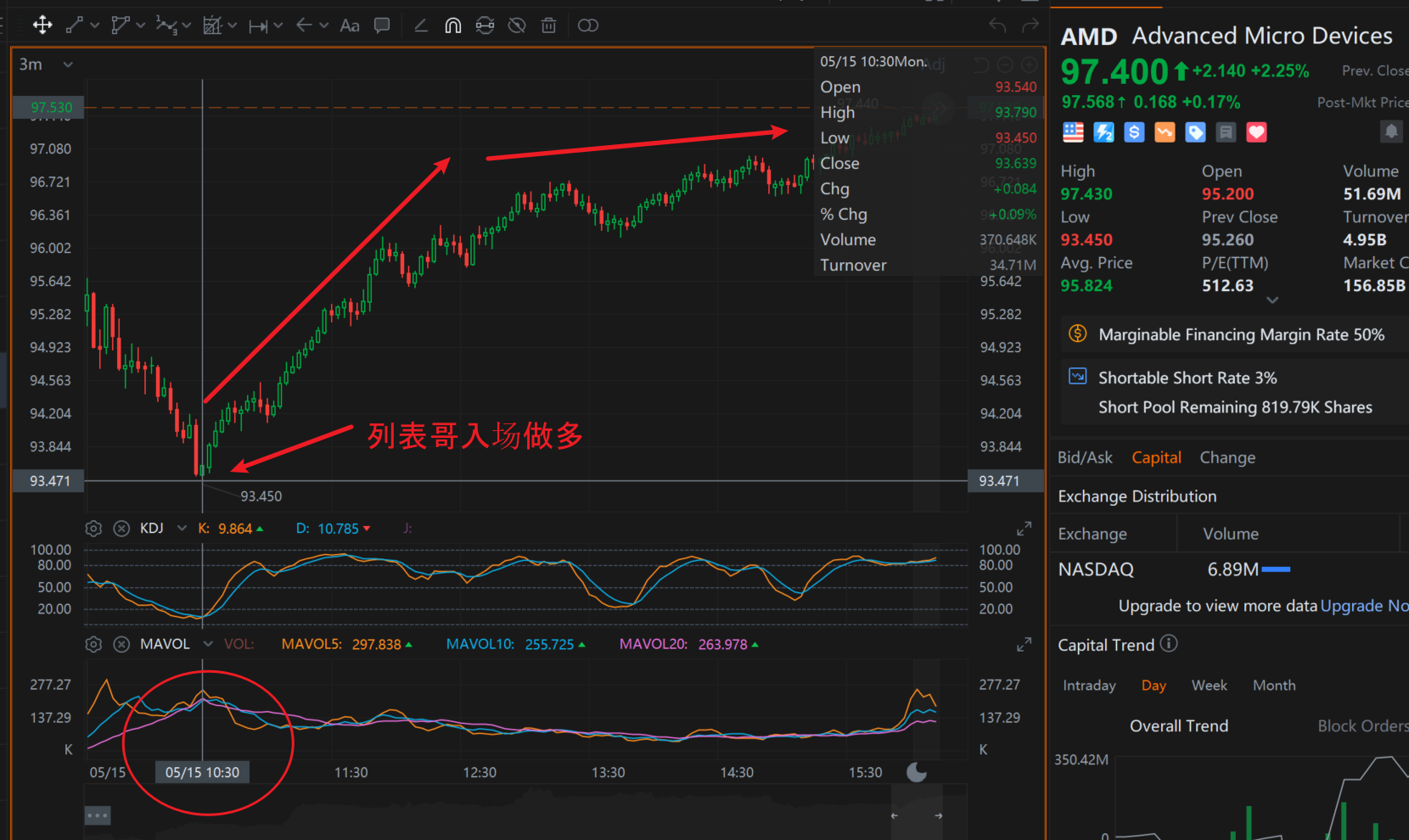Viewport: 1409px width, 840px height.
Task: Click Upgrade to view more data link
Action: 1364,606
